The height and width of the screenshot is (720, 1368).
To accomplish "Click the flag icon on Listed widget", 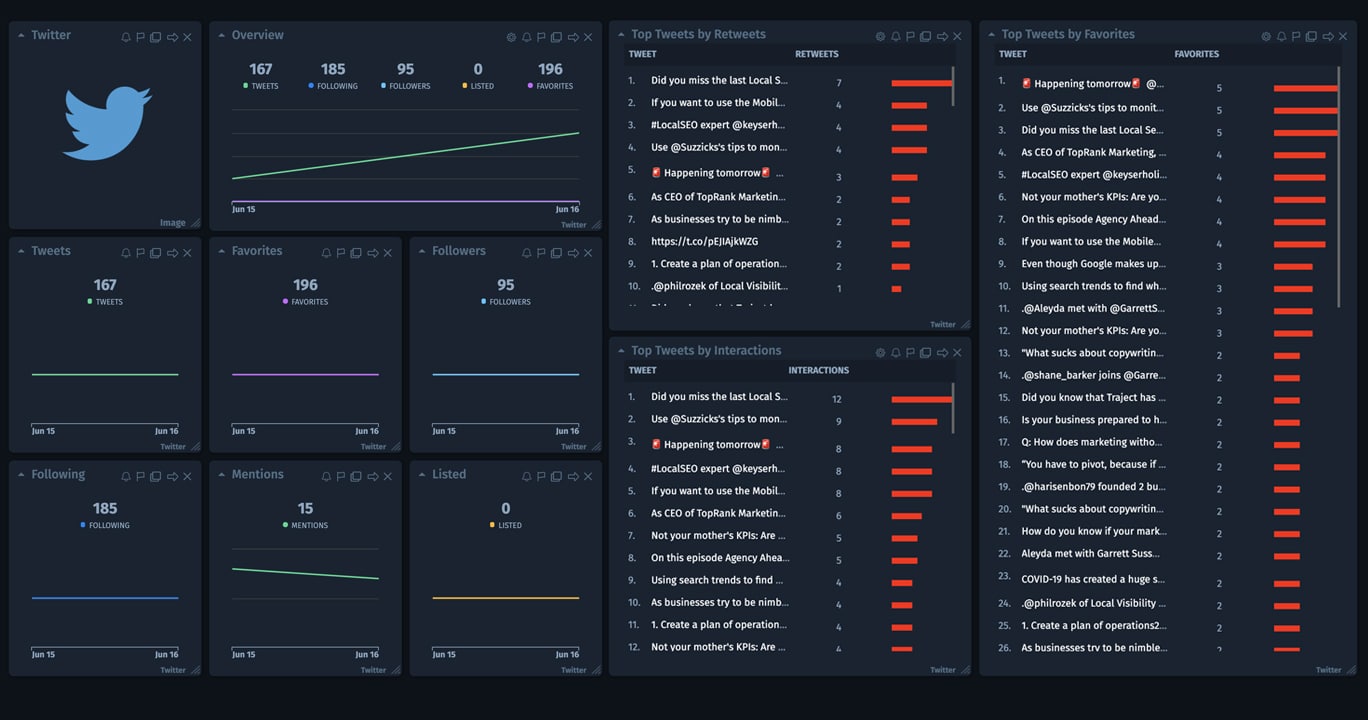I will tap(541, 477).
